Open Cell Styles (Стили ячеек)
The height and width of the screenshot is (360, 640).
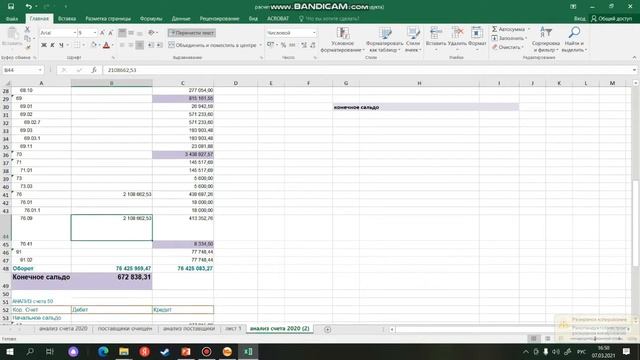[x=413, y=40]
